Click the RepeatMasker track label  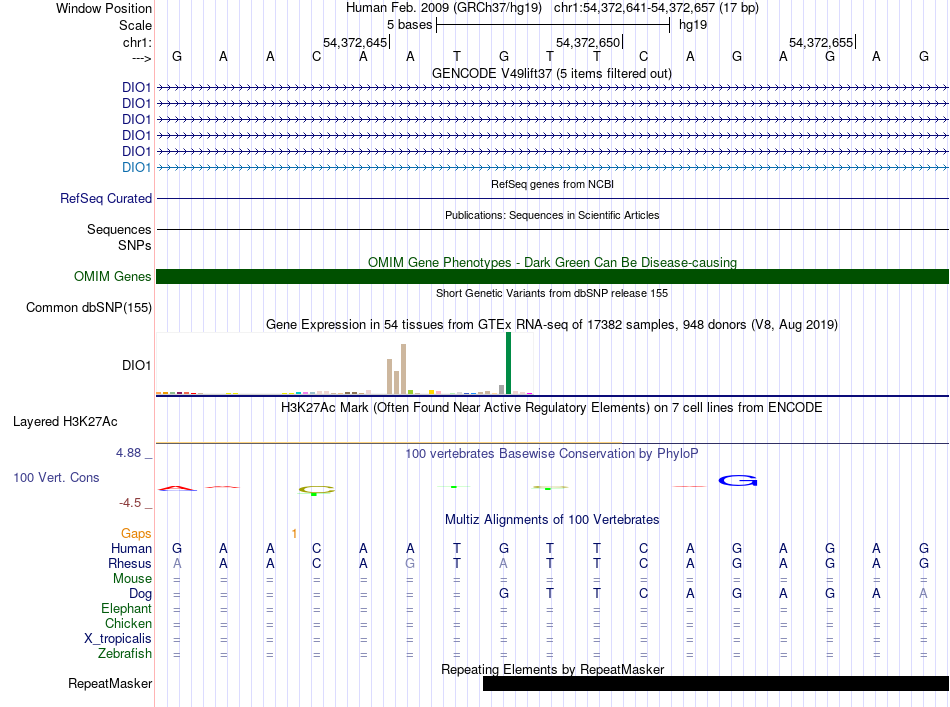click(110, 685)
